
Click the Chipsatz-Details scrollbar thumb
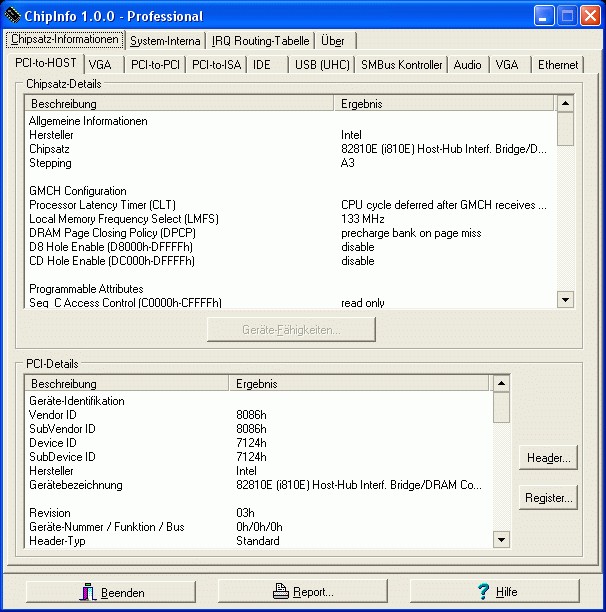(x=565, y=129)
